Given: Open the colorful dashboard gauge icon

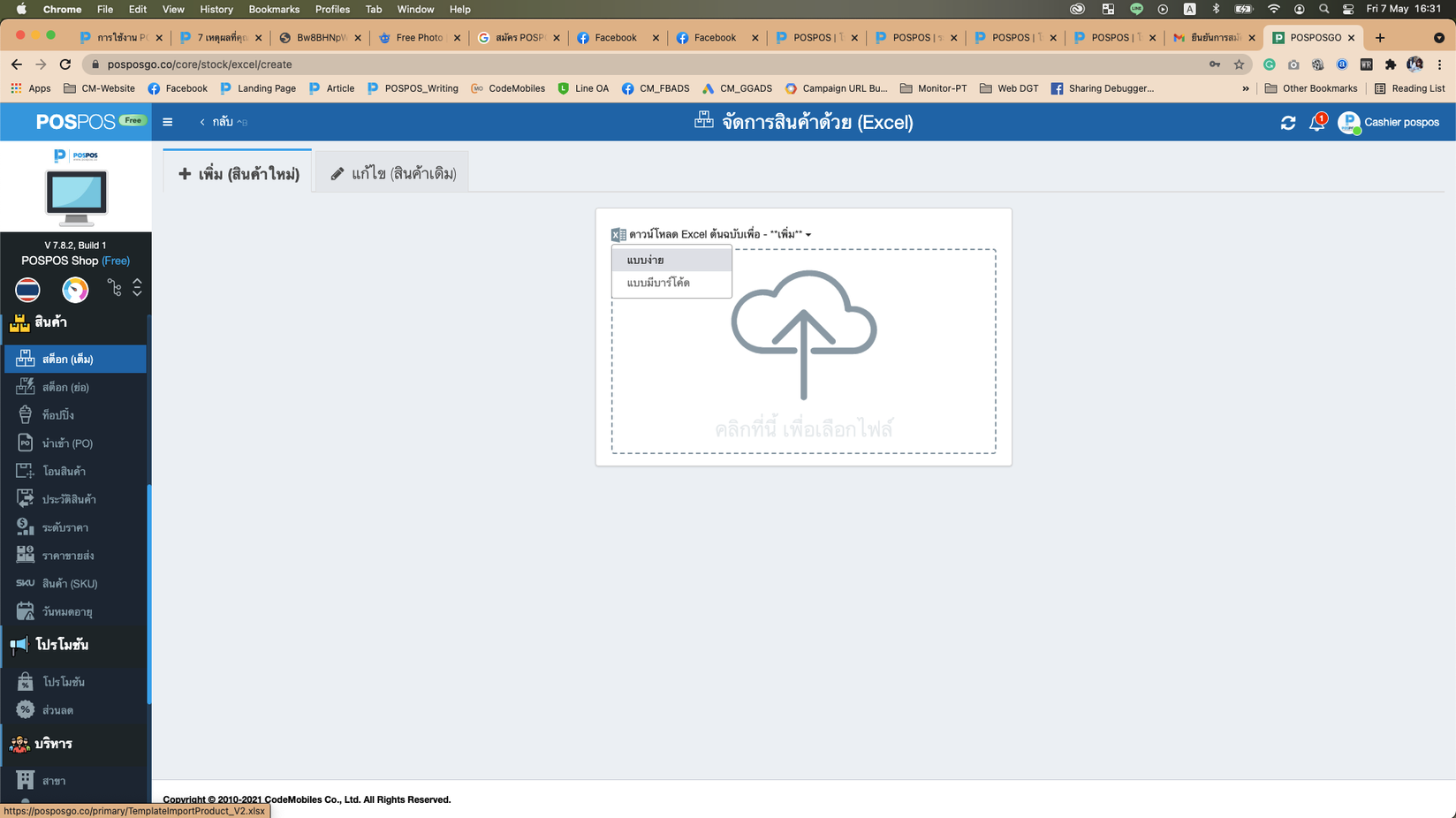Looking at the screenshot, I should (x=75, y=289).
